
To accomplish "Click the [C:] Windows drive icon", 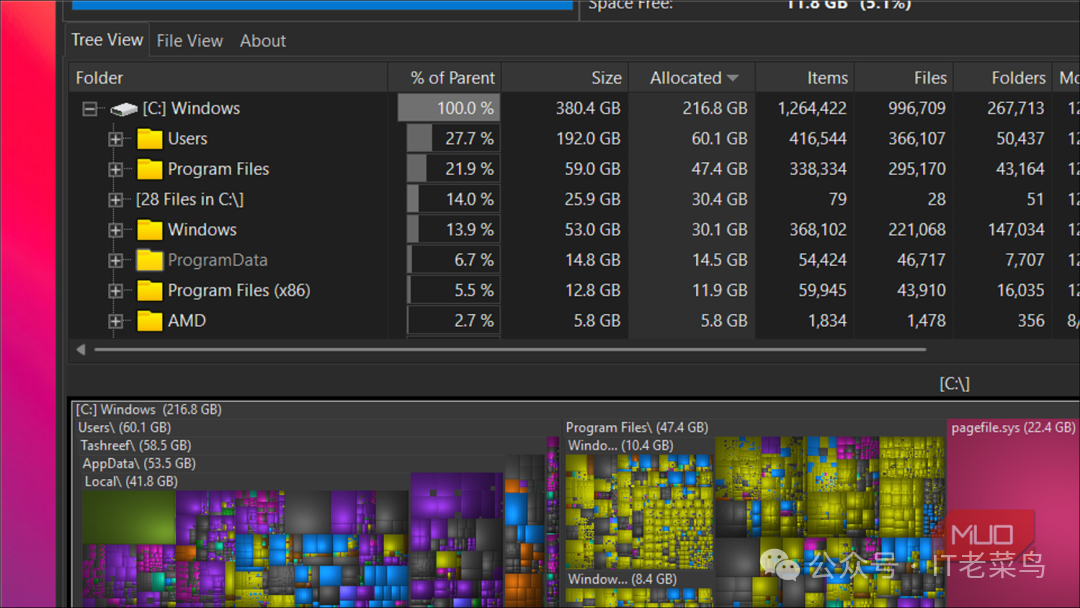I will 122,108.
